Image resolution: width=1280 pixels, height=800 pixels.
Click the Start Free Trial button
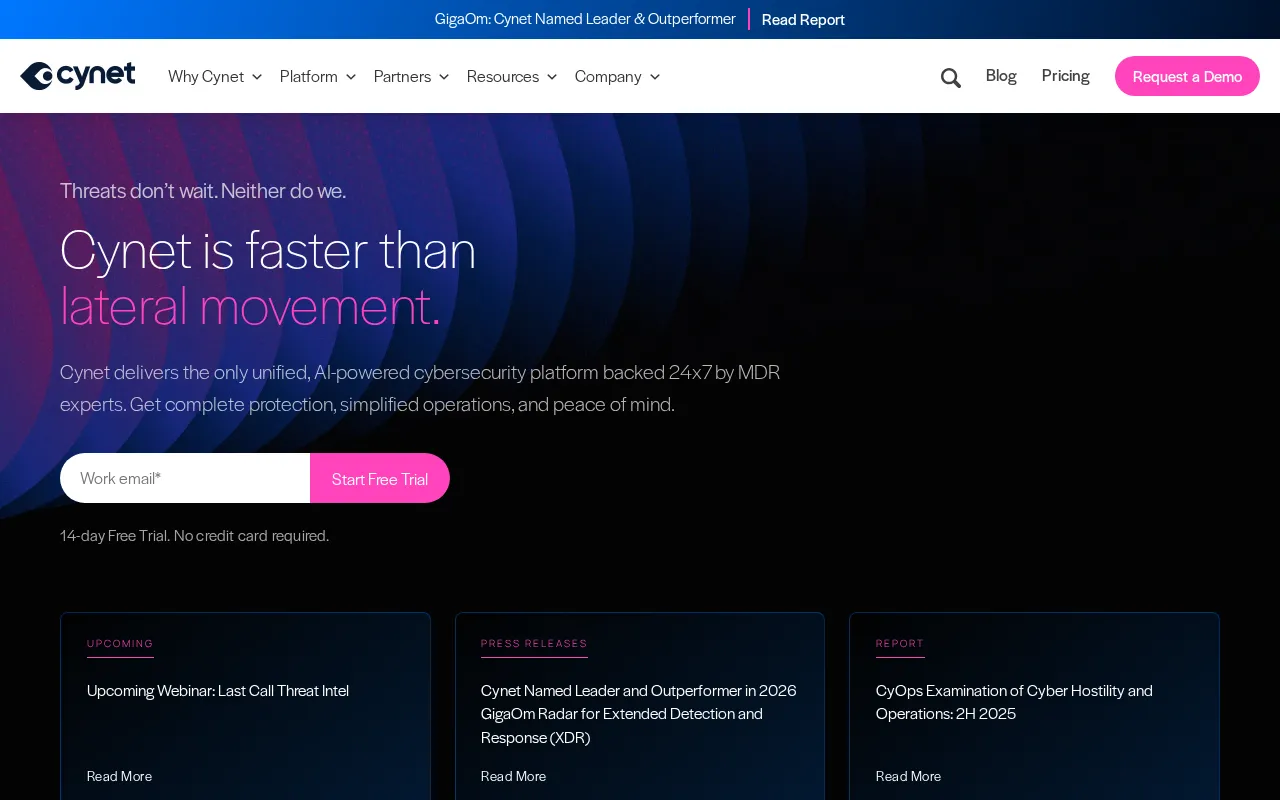[380, 478]
